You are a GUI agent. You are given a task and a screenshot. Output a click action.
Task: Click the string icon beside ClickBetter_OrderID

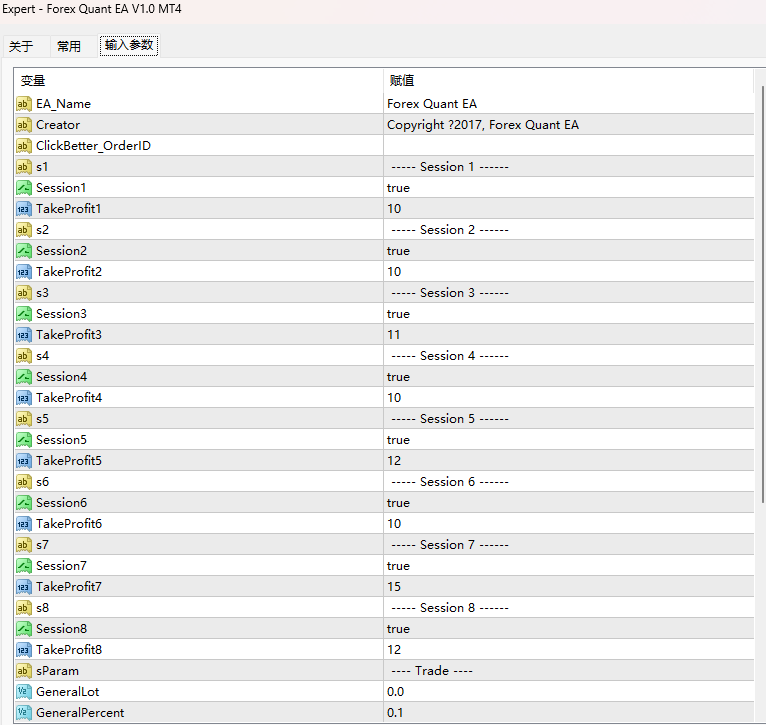coord(23,146)
